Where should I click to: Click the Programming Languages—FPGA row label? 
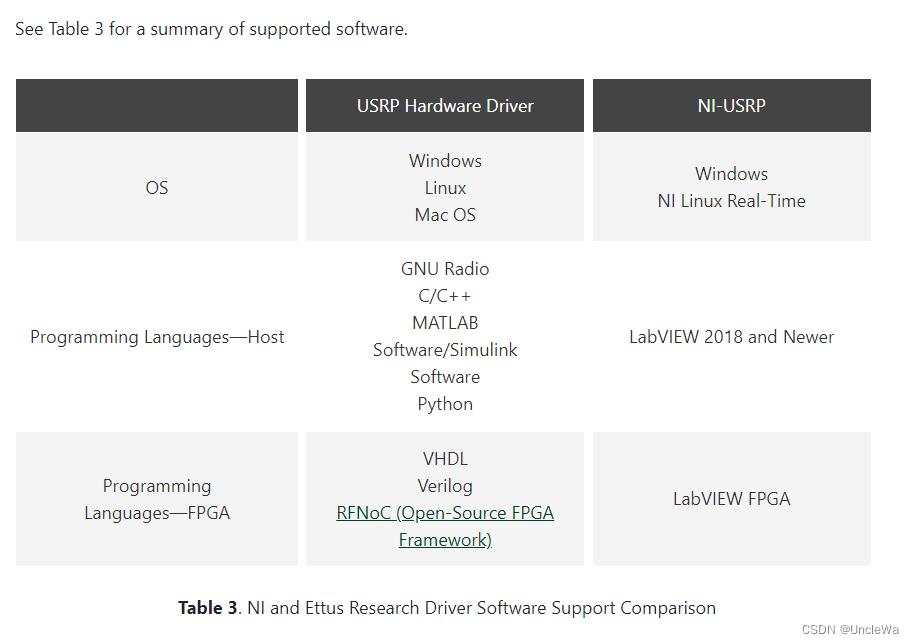coord(156,498)
